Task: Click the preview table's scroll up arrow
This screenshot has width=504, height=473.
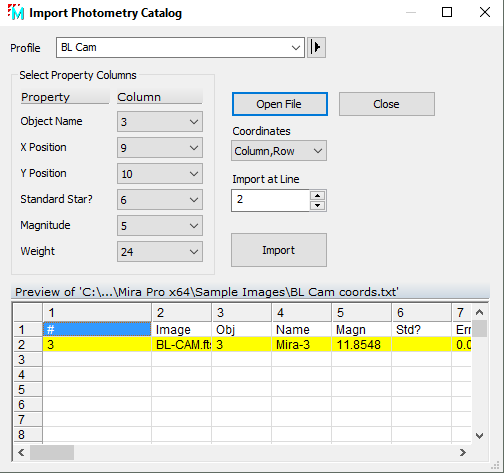Action: [x=479, y=312]
